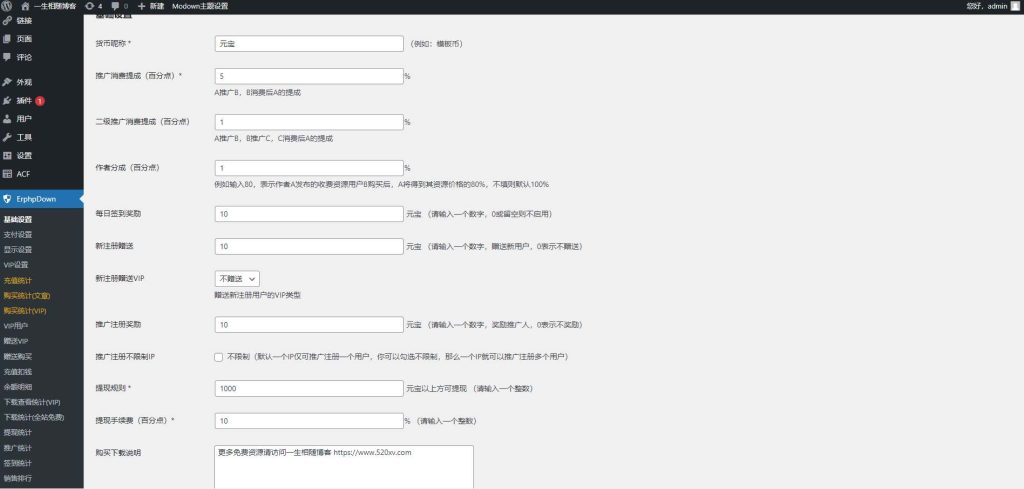Image resolution: width=1024 pixels, height=489 pixels.
Task: Open the comments bubble icon in admin bar
Action: click(x=115, y=6)
